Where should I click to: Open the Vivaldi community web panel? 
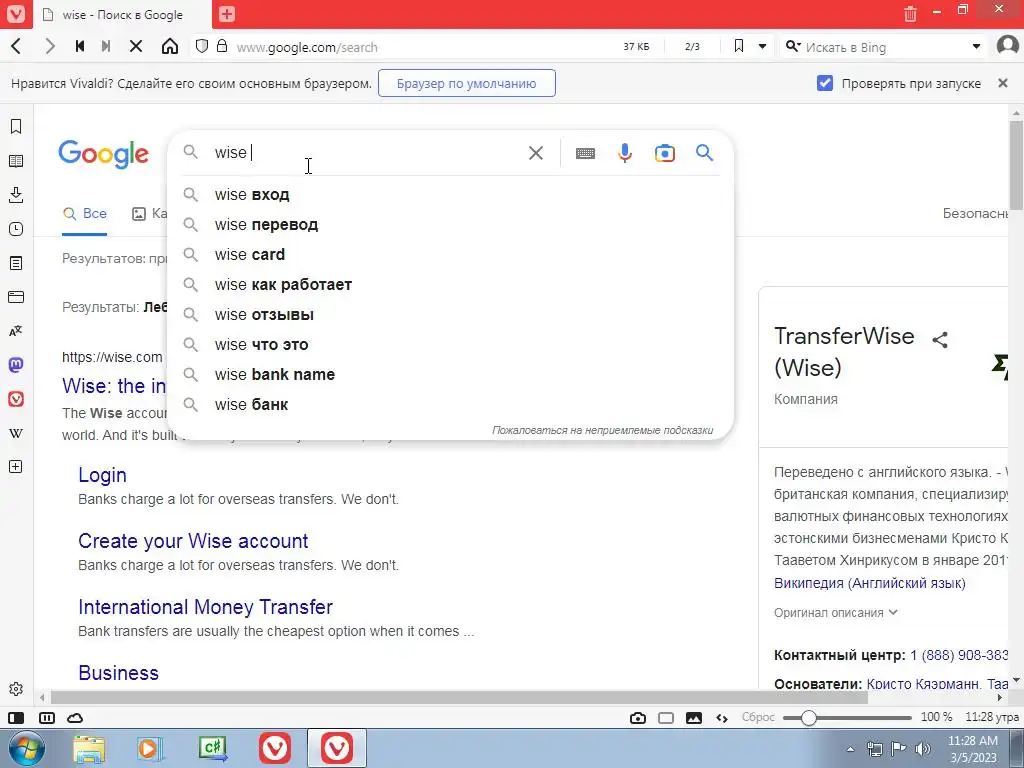(16, 398)
